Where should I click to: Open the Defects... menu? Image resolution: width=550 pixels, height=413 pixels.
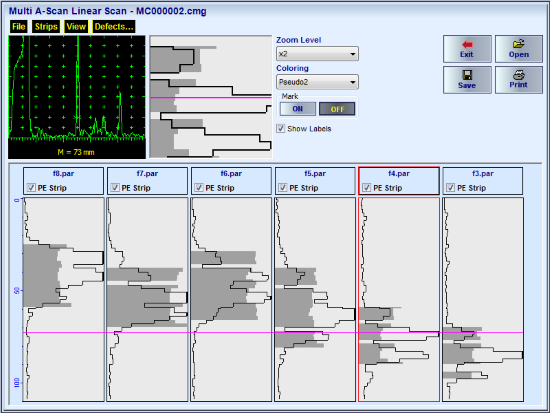point(114,27)
